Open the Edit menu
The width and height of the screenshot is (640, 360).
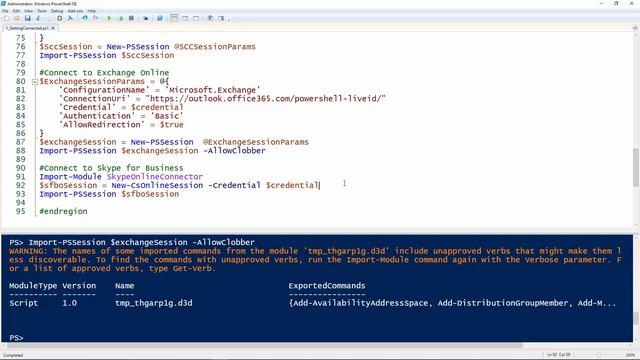pos(16,11)
